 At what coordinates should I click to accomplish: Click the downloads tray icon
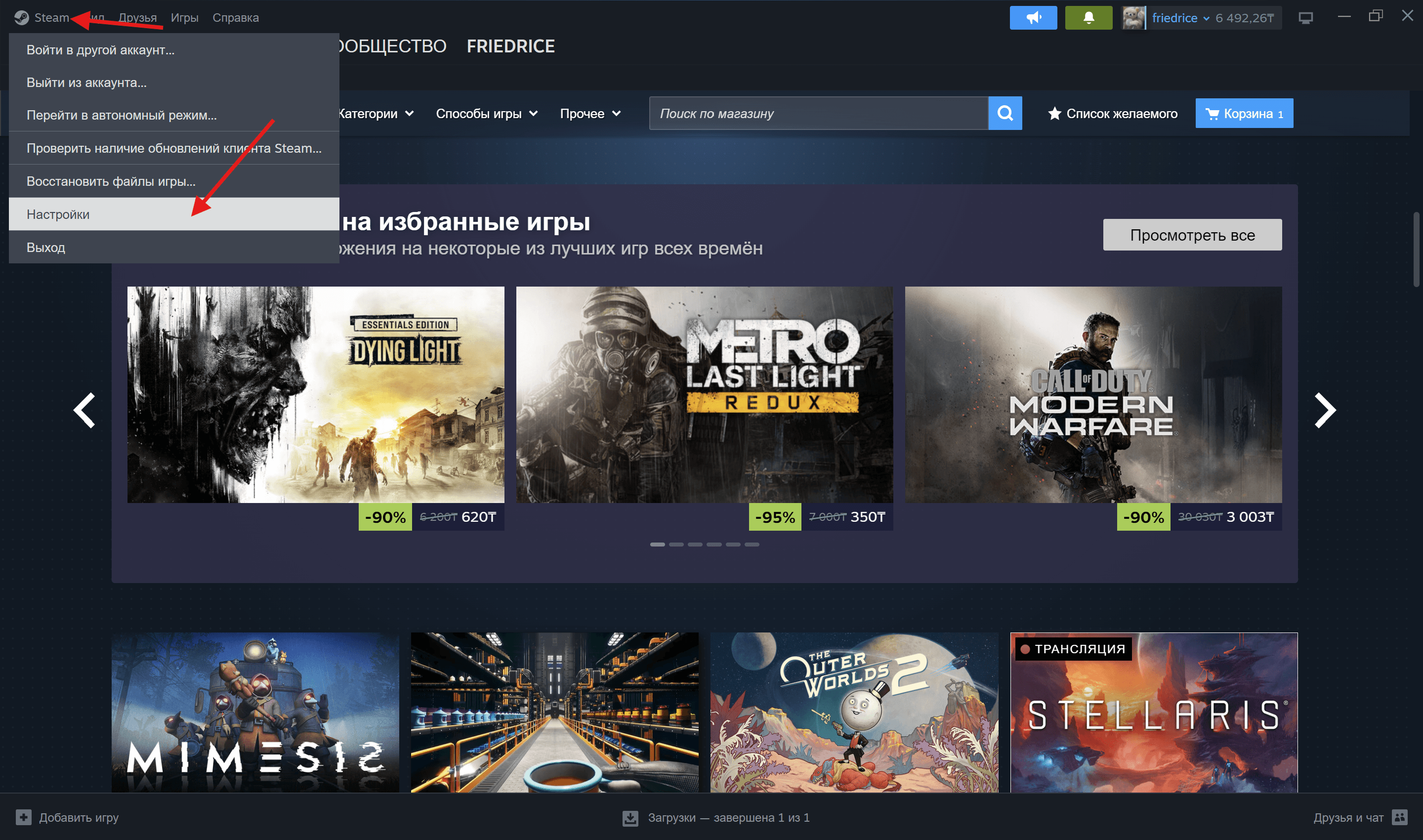pos(630,817)
